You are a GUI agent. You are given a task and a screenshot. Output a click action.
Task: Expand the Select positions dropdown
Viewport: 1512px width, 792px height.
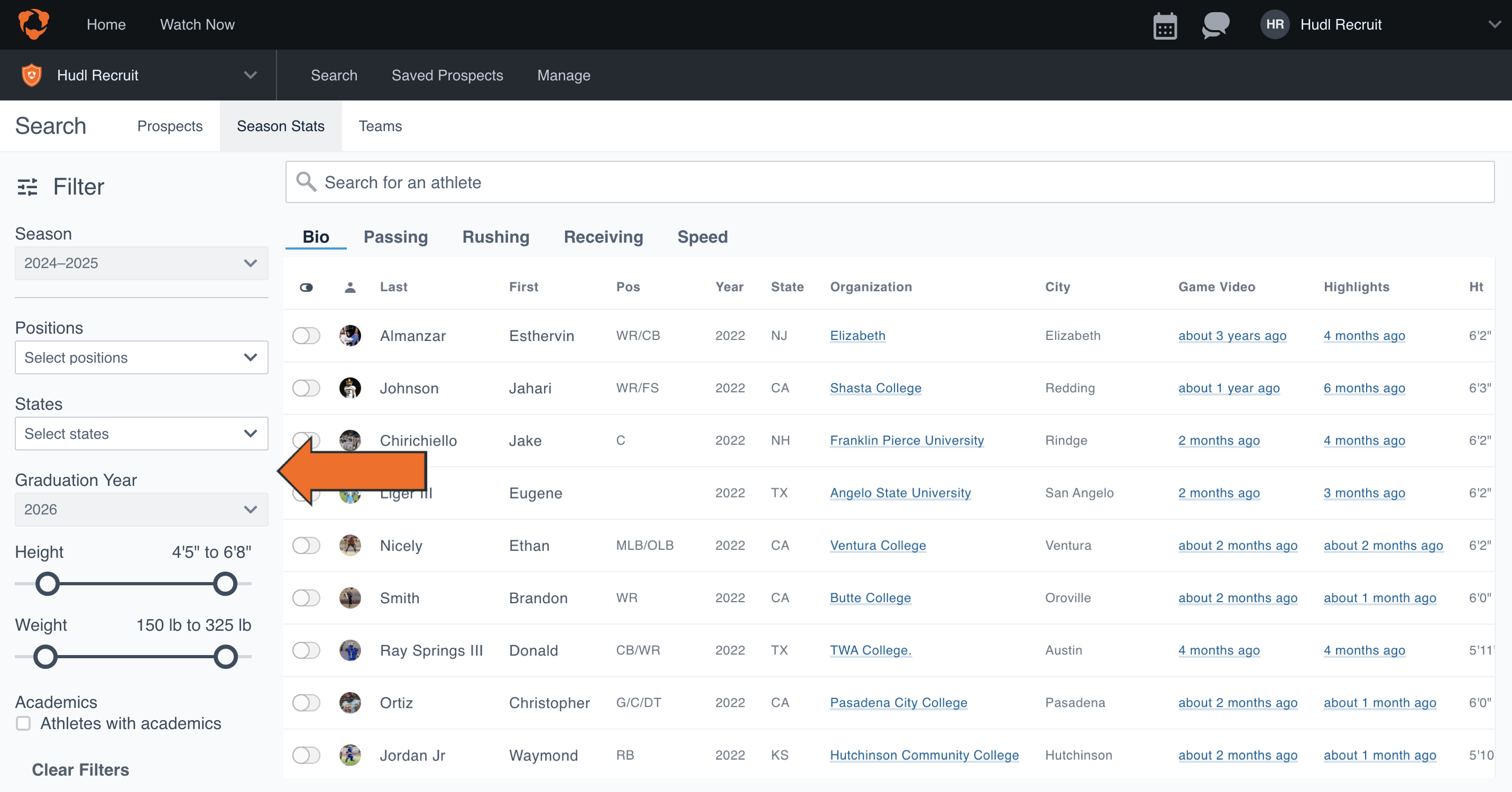[141, 357]
